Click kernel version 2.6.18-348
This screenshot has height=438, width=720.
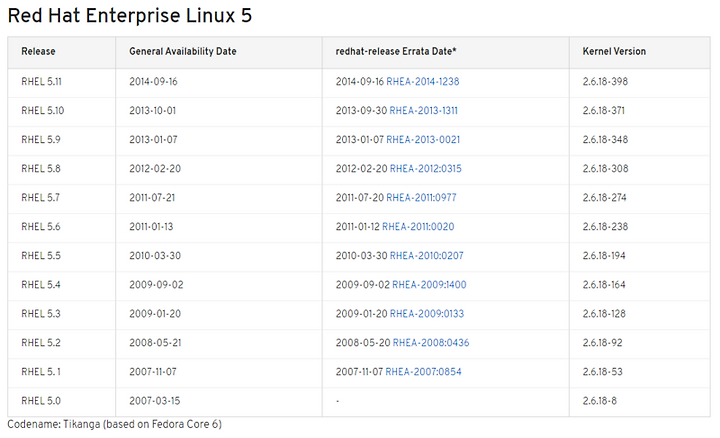point(605,140)
